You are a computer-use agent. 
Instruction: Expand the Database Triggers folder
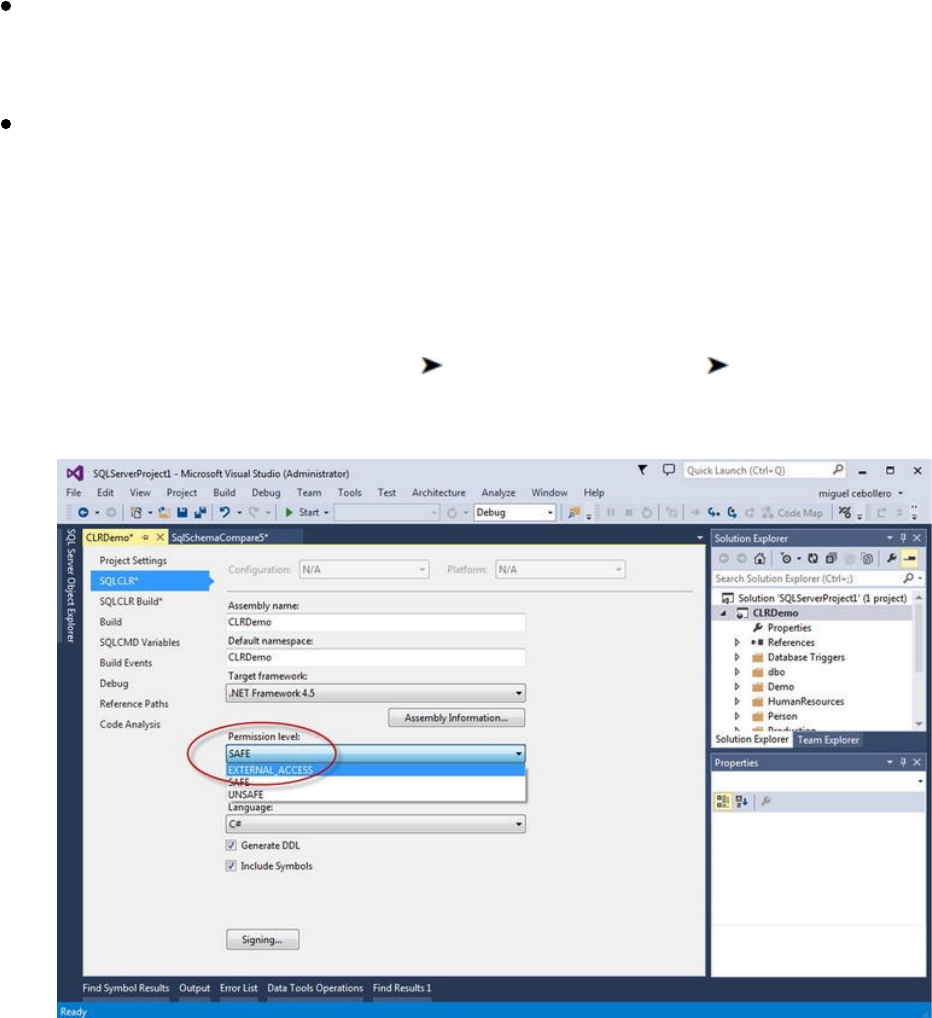737,657
